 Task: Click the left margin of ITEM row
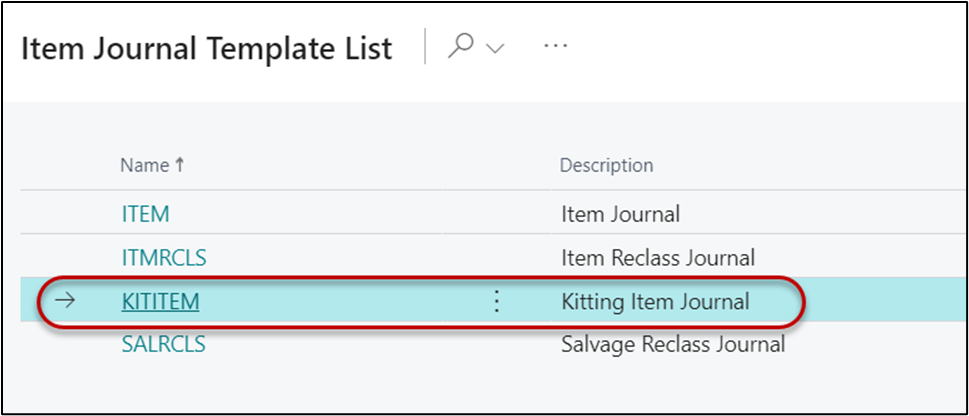pyautogui.click(x=65, y=213)
